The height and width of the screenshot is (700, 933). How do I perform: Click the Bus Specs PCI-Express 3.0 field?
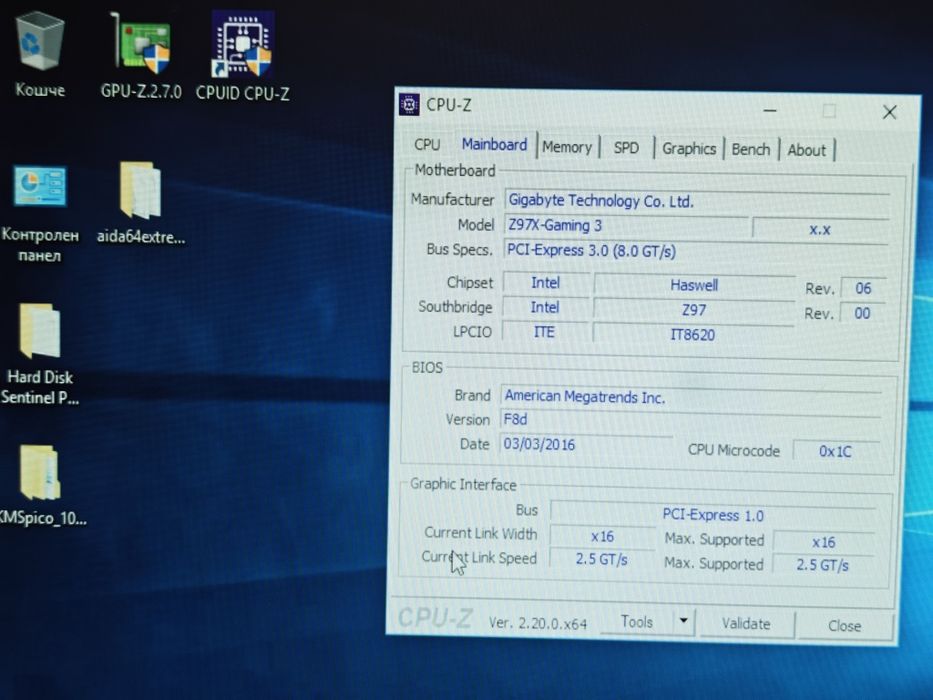pos(696,251)
